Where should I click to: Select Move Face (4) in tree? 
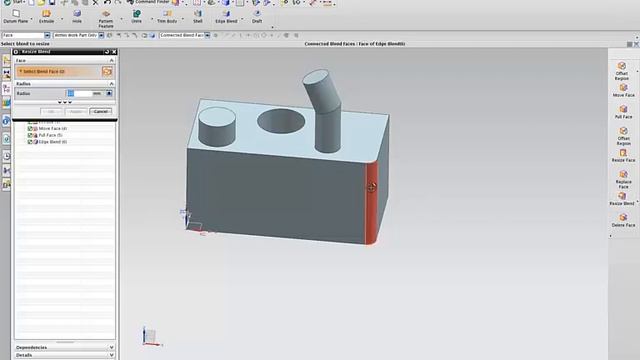[x=53, y=129]
